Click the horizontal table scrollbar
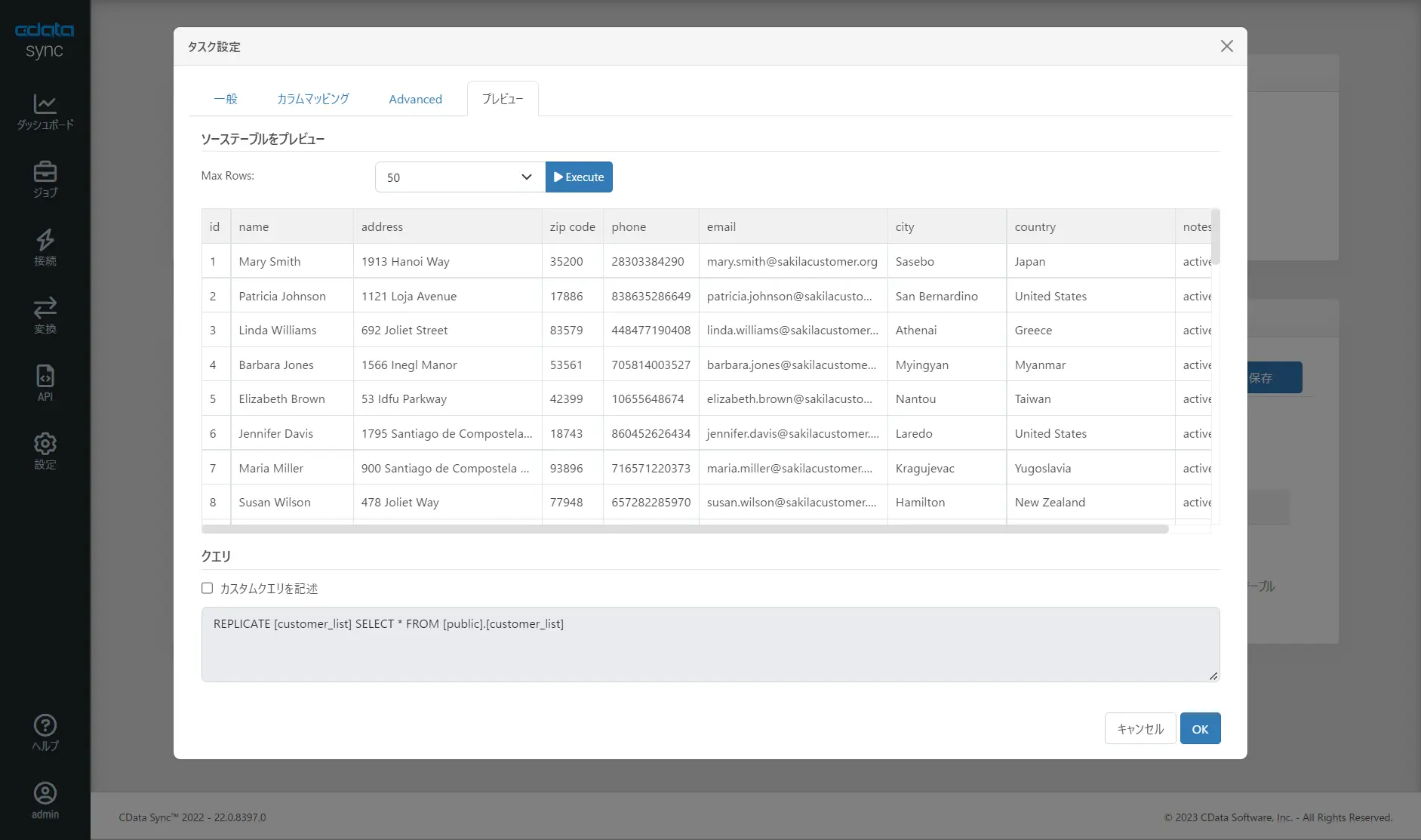 click(x=685, y=529)
